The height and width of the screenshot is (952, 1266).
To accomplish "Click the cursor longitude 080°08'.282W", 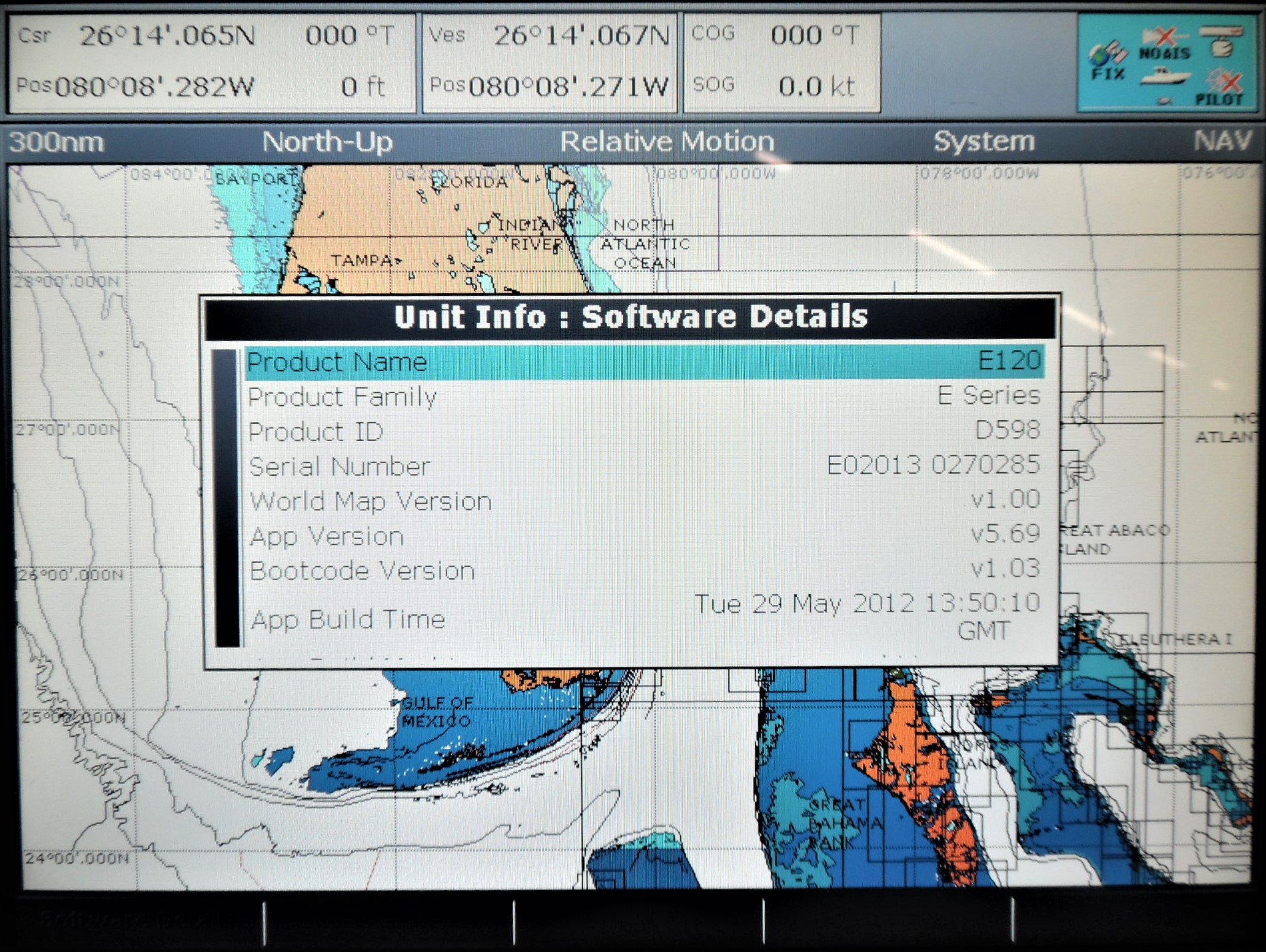I will point(154,87).
